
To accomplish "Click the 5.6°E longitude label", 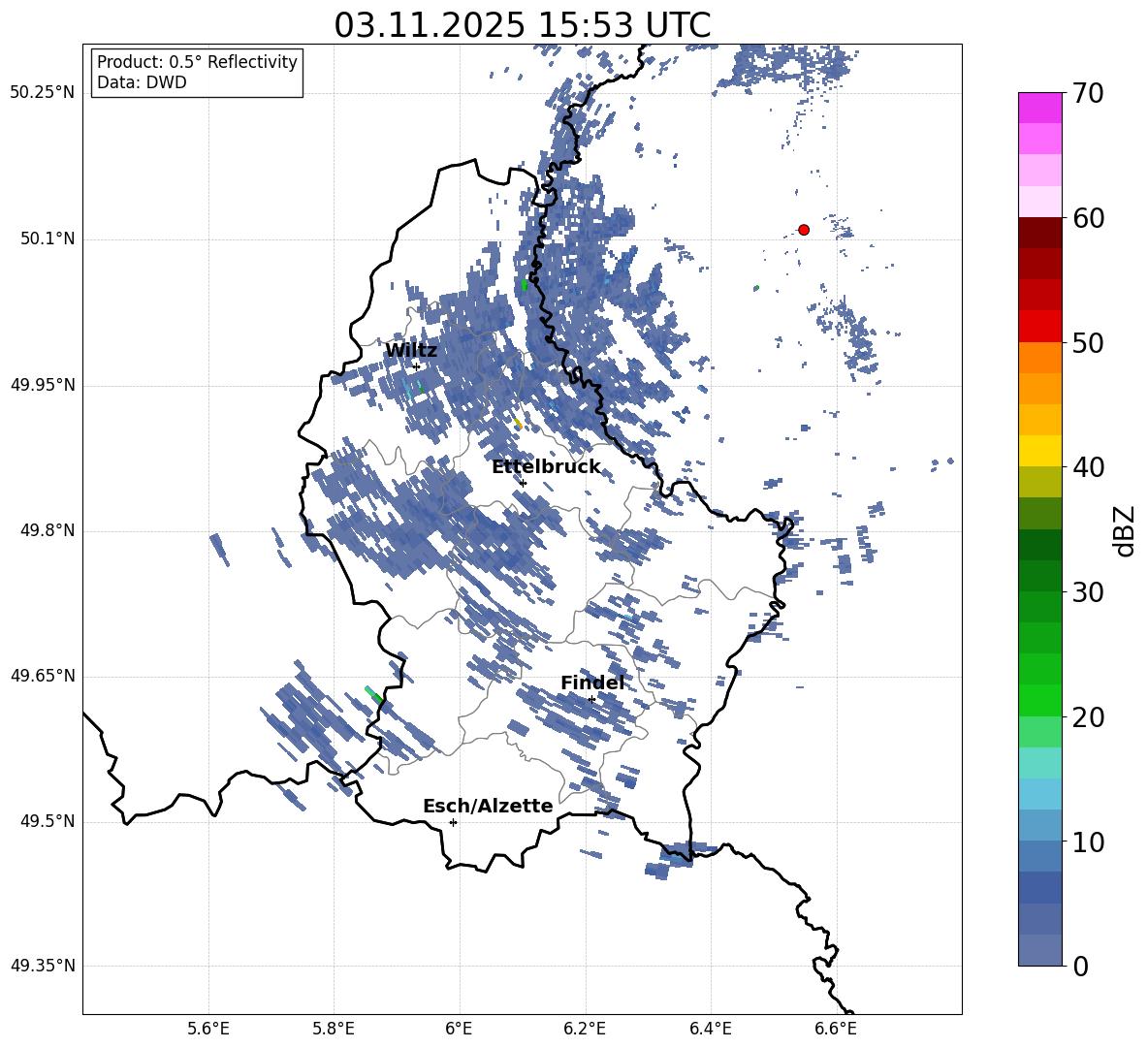I will (208, 1029).
